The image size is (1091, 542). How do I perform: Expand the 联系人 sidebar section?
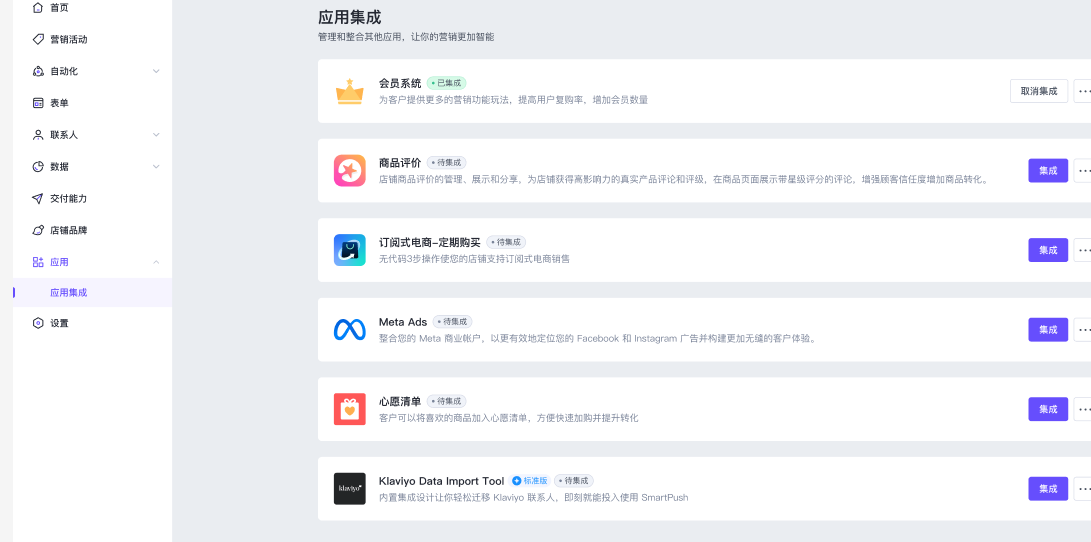(156, 135)
